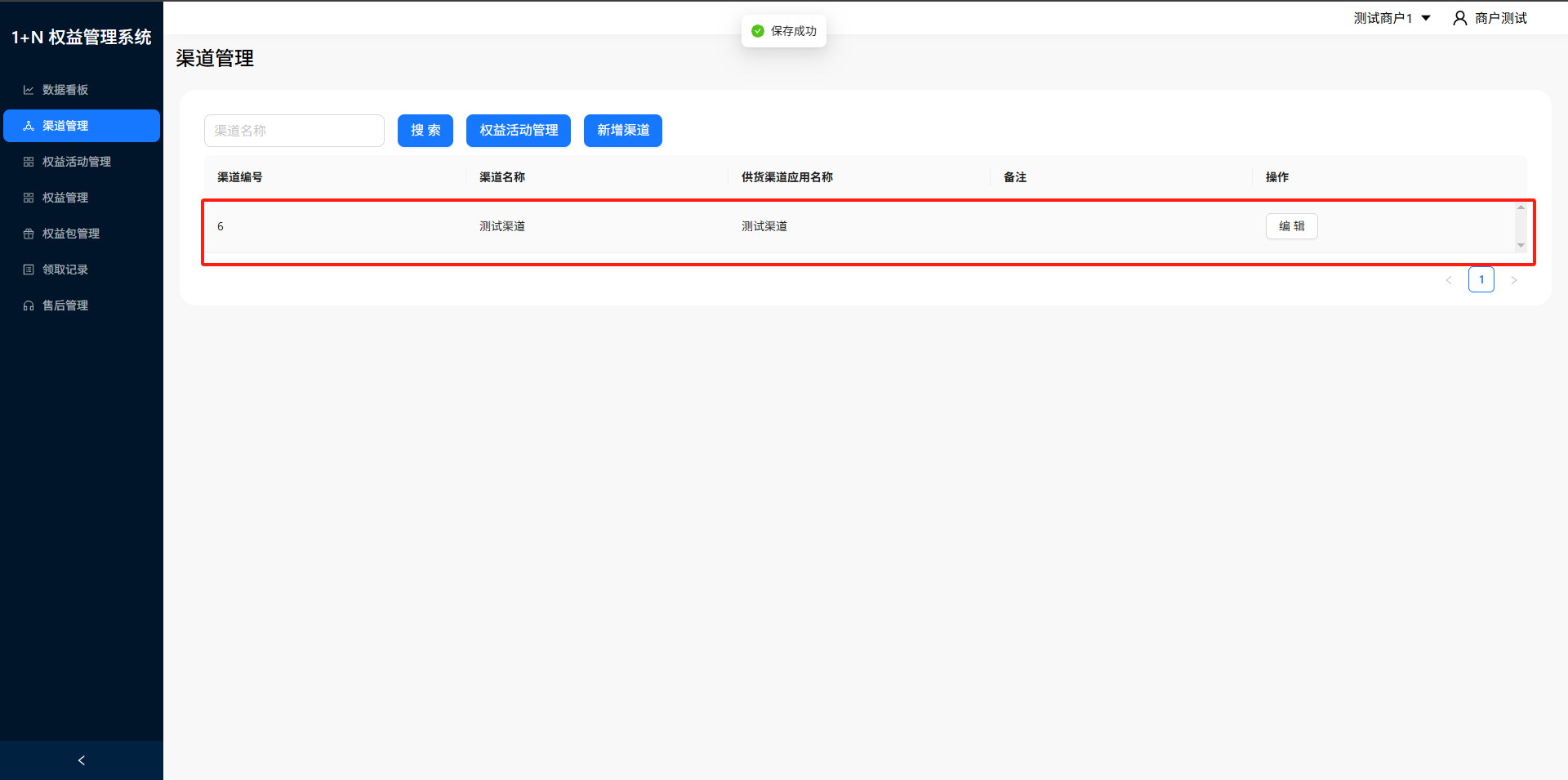The height and width of the screenshot is (780, 1568).
Task: Click the 权益管理 sidebar icon
Action: pos(29,198)
